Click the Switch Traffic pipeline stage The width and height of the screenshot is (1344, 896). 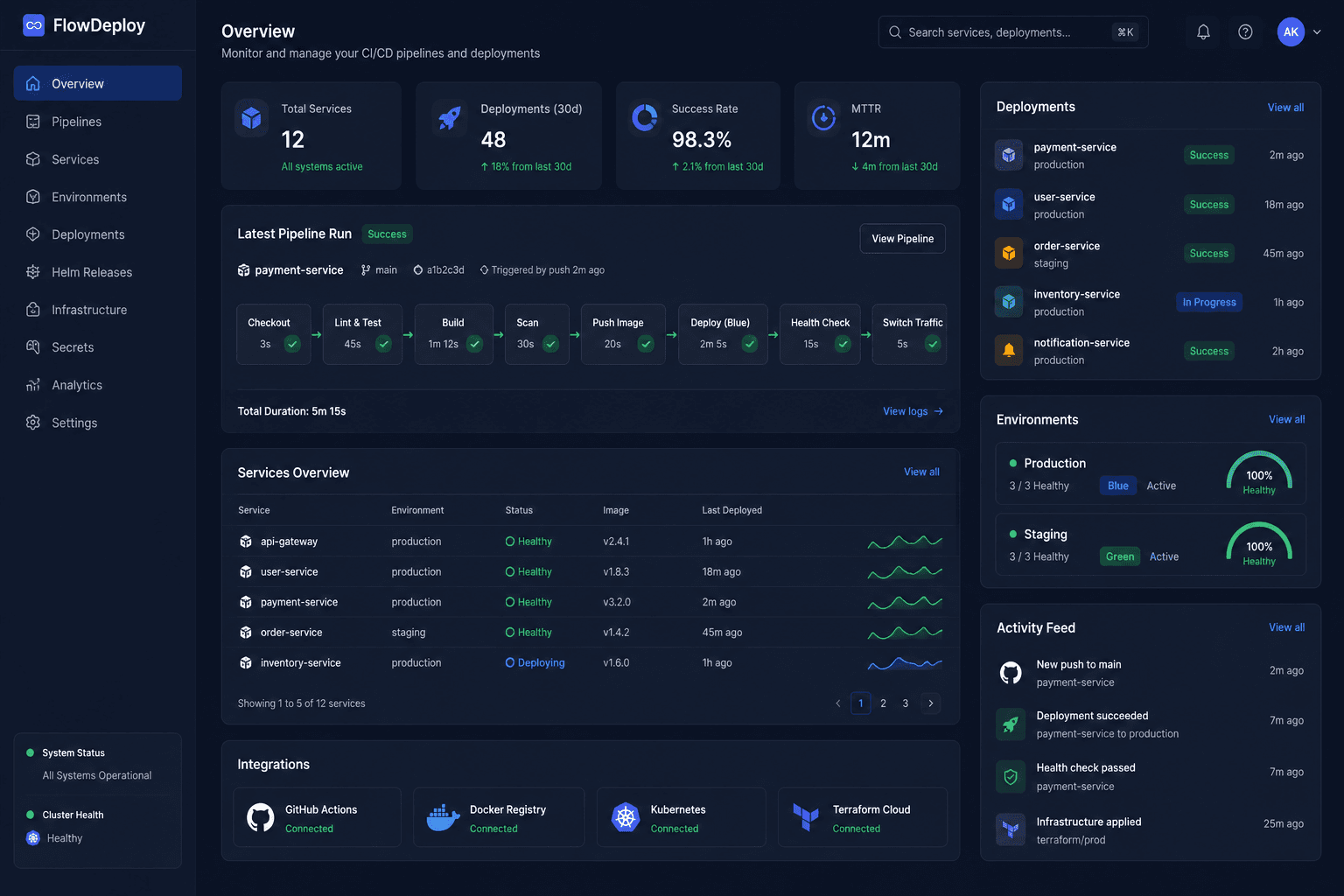click(x=909, y=334)
